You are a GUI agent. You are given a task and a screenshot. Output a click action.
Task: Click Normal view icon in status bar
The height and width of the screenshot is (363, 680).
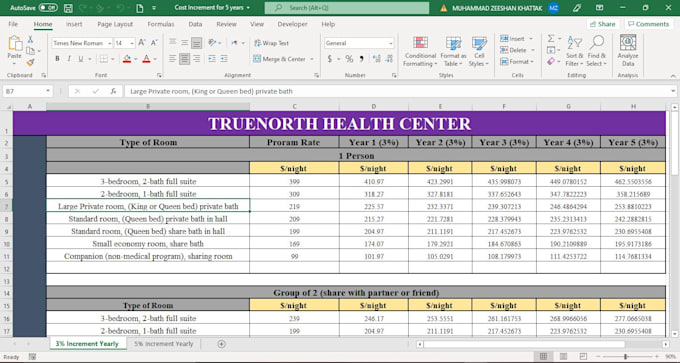[543, 356]
